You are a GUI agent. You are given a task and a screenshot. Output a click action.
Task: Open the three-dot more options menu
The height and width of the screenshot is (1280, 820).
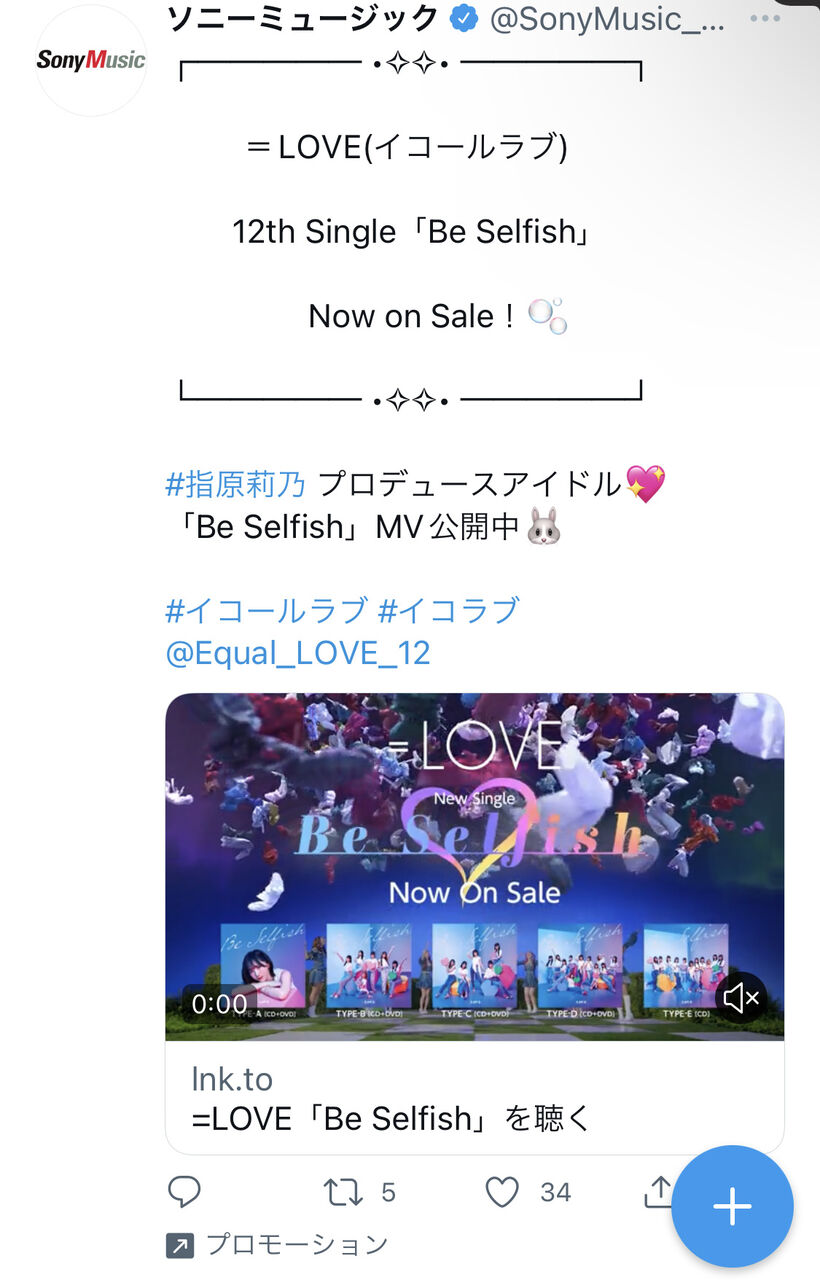pyautogui.click(x=765, y=18)
